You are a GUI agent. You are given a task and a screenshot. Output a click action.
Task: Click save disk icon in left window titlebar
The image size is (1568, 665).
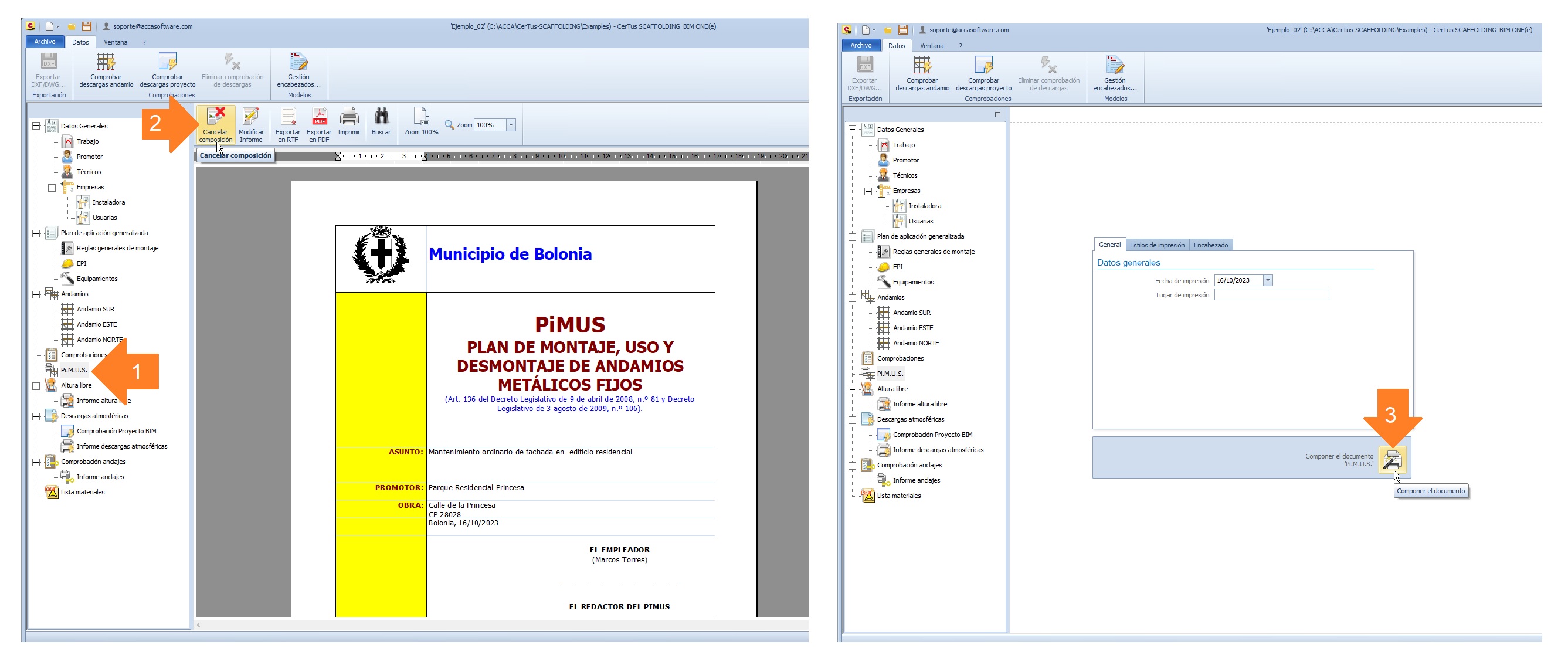coord(87,26)
